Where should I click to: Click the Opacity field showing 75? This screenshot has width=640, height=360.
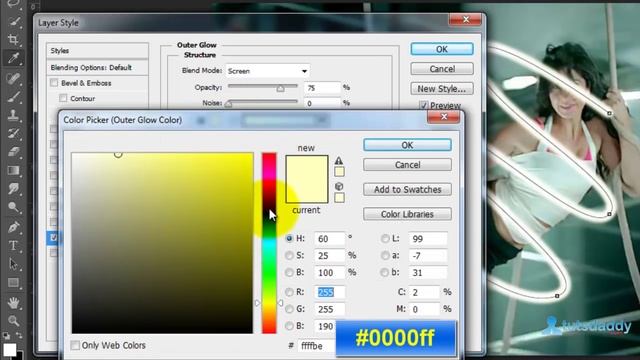point(322,88)
